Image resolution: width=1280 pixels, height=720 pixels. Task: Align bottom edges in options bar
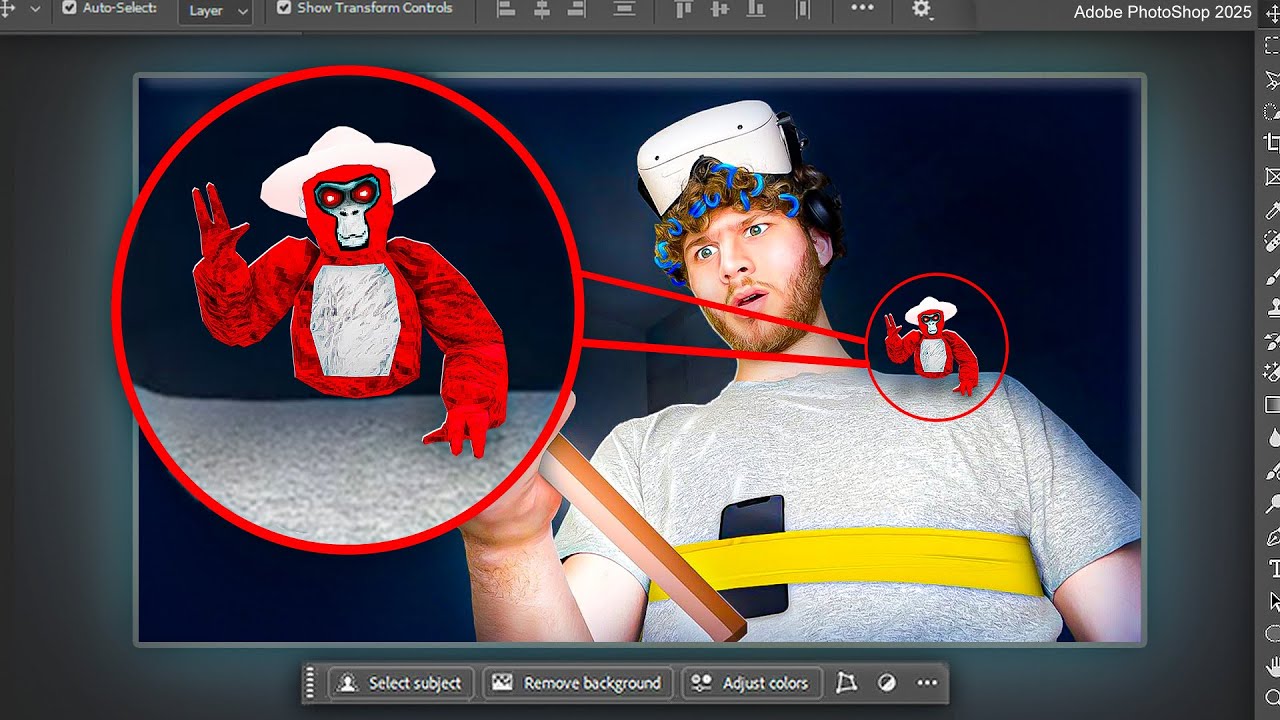point(754,9)
